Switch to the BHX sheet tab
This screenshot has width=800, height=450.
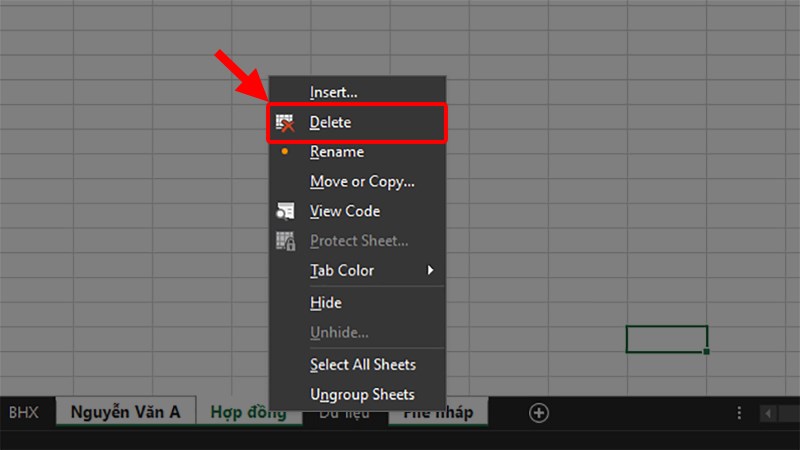[x=23, y=412]
